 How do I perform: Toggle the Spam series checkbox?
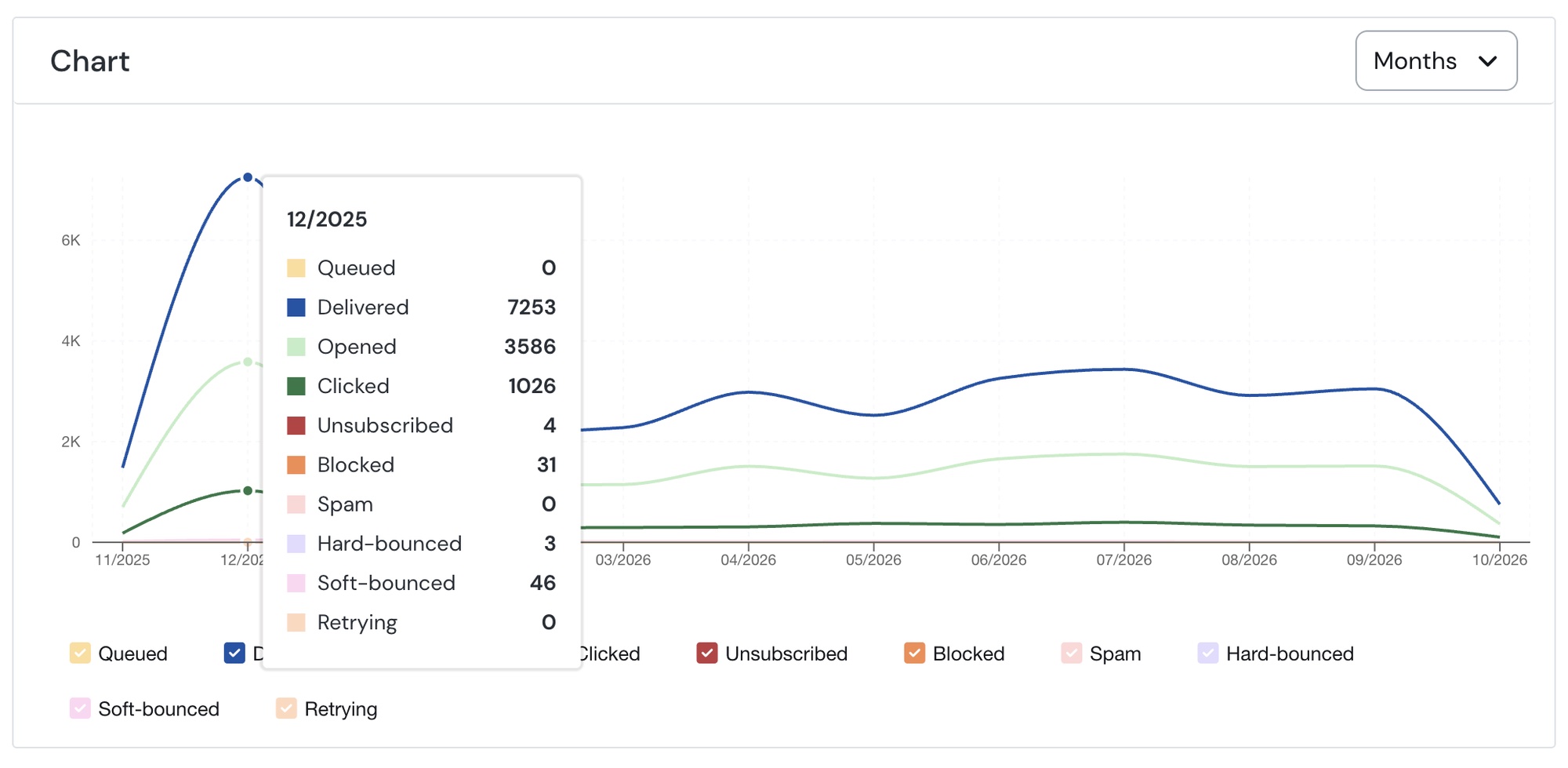(1071, 653)
